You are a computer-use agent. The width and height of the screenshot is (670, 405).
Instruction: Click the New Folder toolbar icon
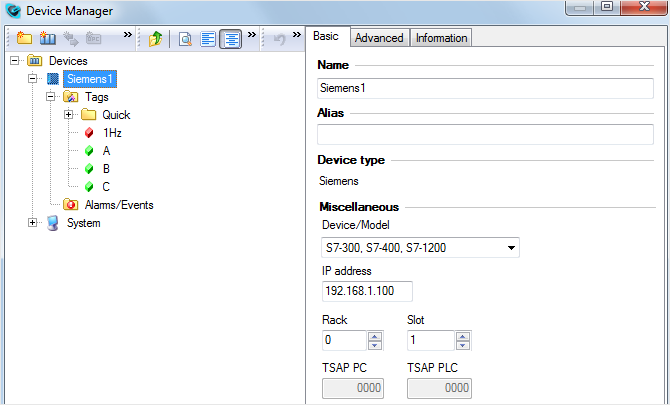(x=24, y=38)
